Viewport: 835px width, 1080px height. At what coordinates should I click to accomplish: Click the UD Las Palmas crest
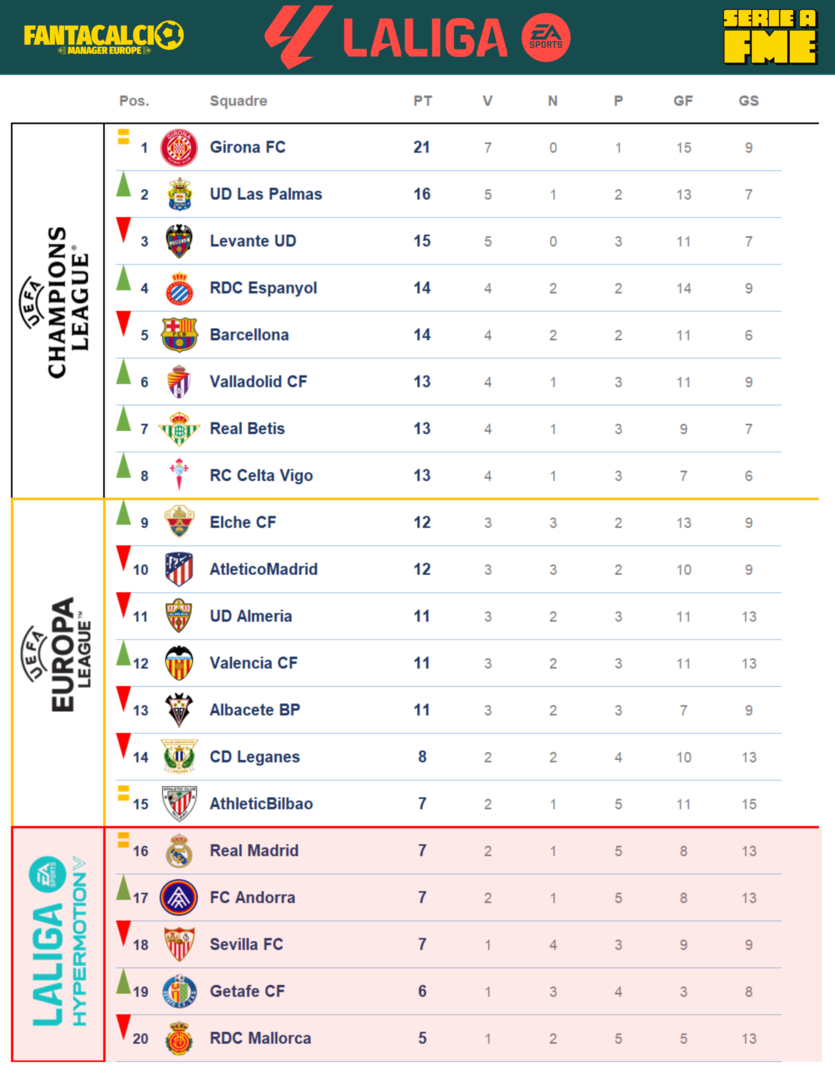pos(179,194)
